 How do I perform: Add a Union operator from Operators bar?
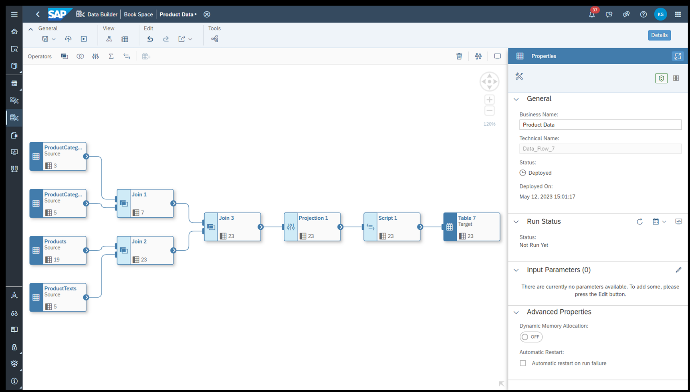click(x=80, y=56)
